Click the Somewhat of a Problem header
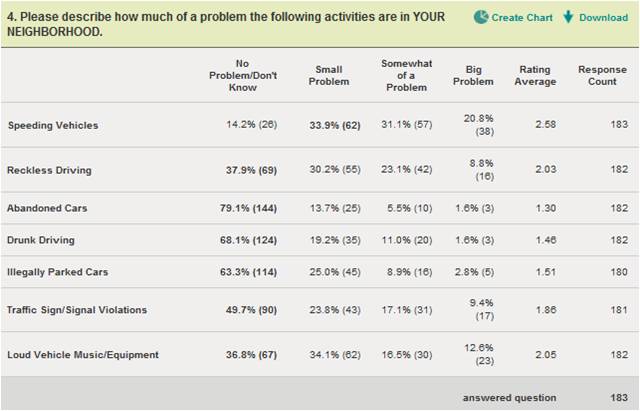This screenshot has width=640, height=411. tap(407, 76)
